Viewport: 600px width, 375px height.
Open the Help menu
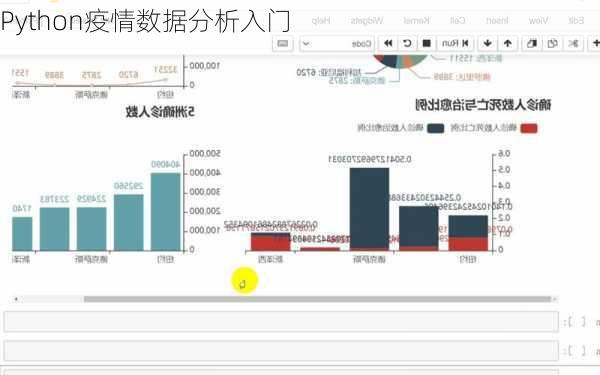tap(321, 20)
